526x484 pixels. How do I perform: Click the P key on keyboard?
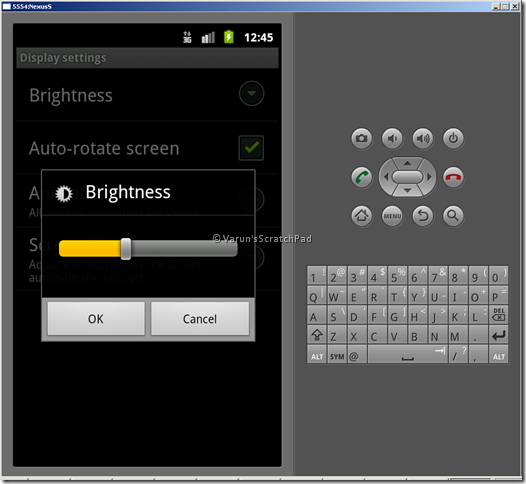[498, 295]
